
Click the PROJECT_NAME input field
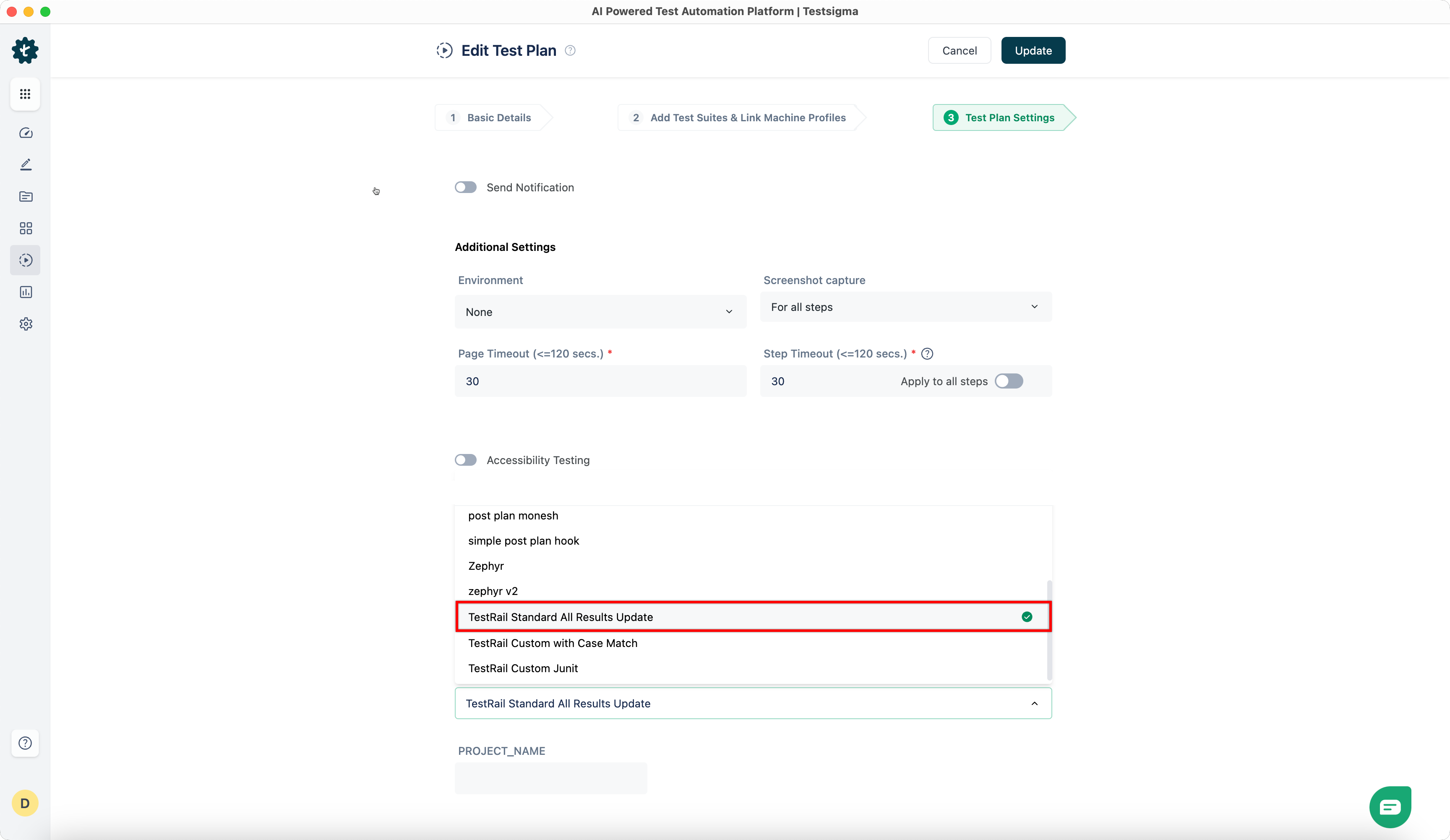[x=550, y=778]
